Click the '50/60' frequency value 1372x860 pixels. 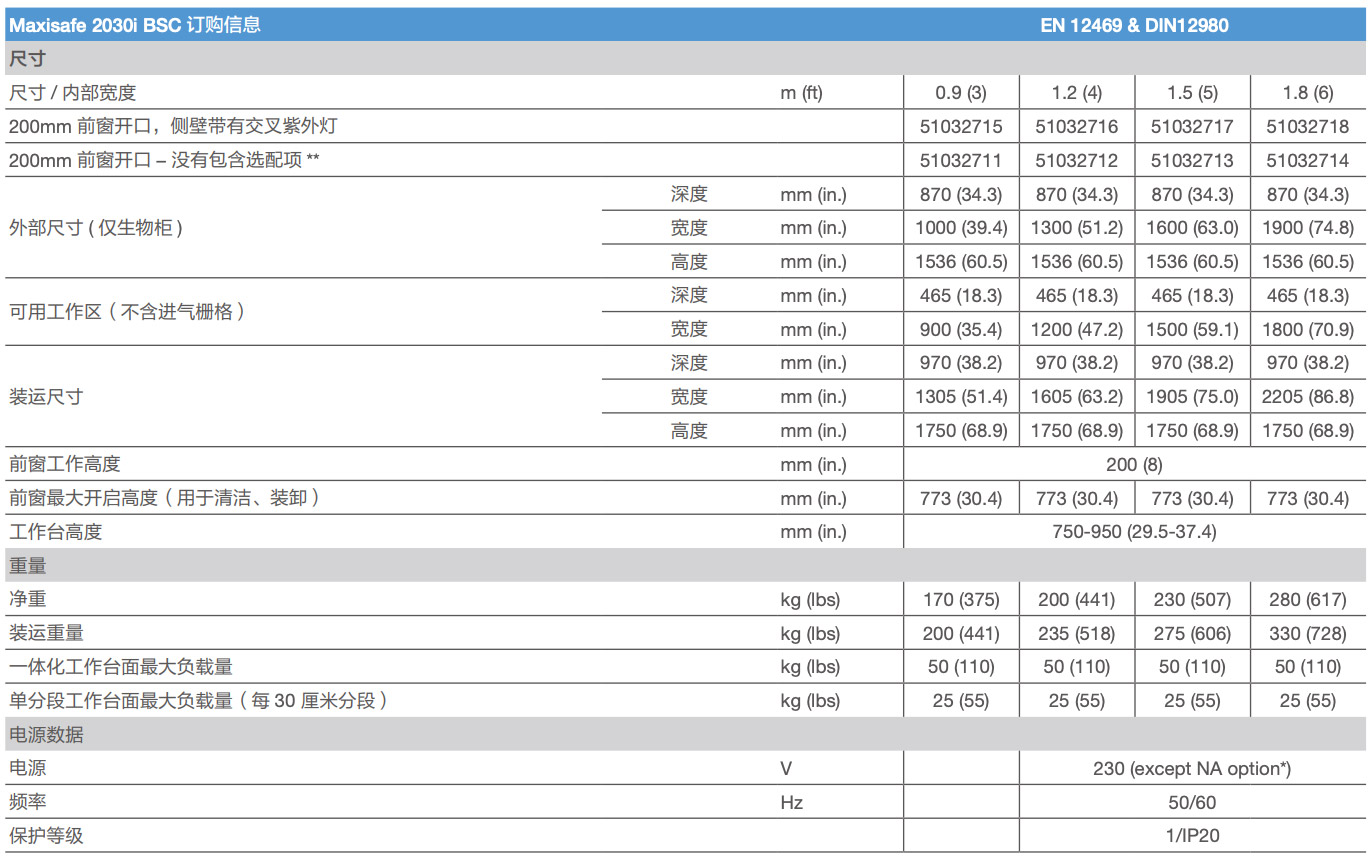point(1192,803)
